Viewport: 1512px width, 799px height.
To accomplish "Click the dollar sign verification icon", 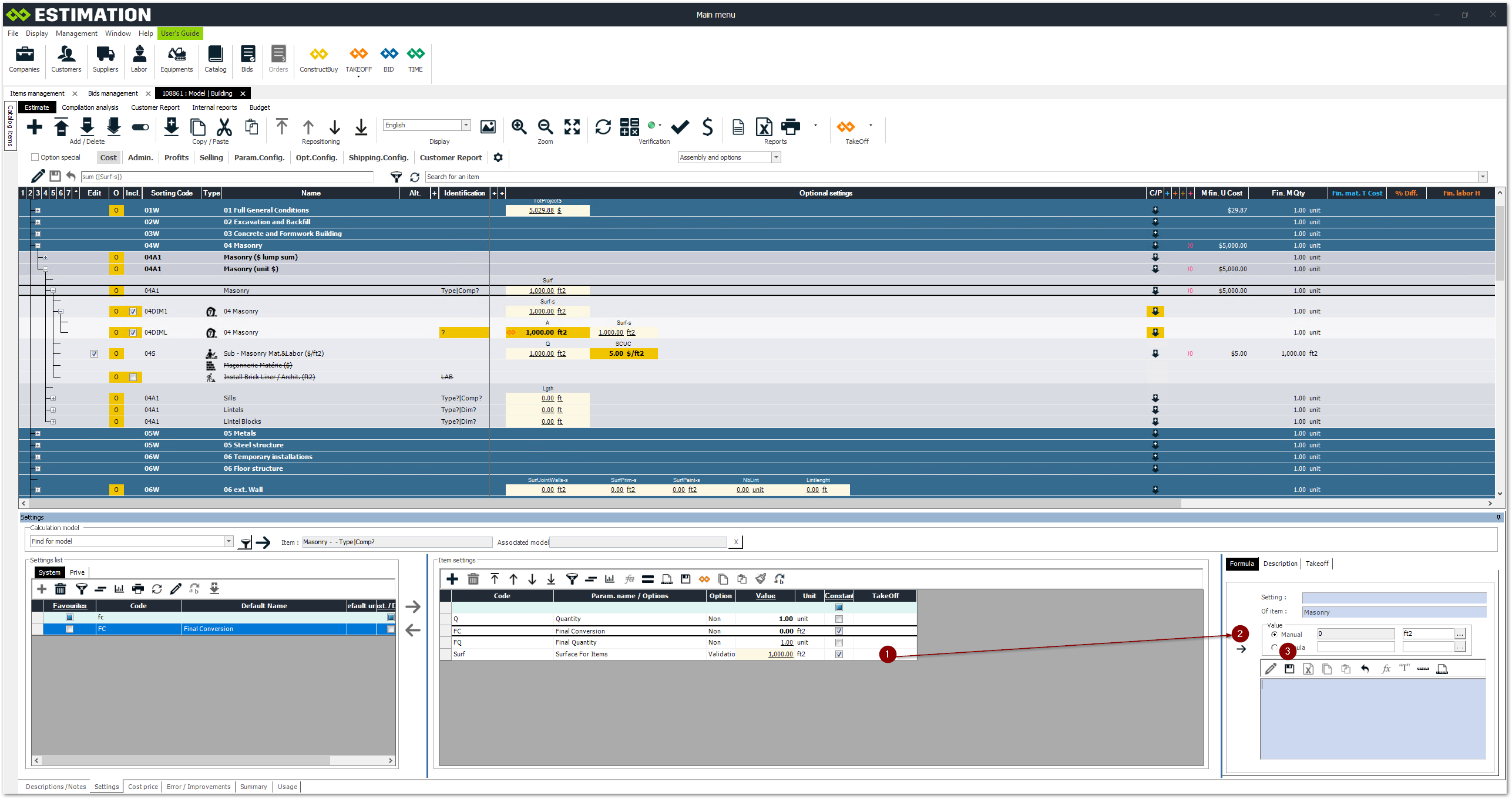I will point(707,127).
